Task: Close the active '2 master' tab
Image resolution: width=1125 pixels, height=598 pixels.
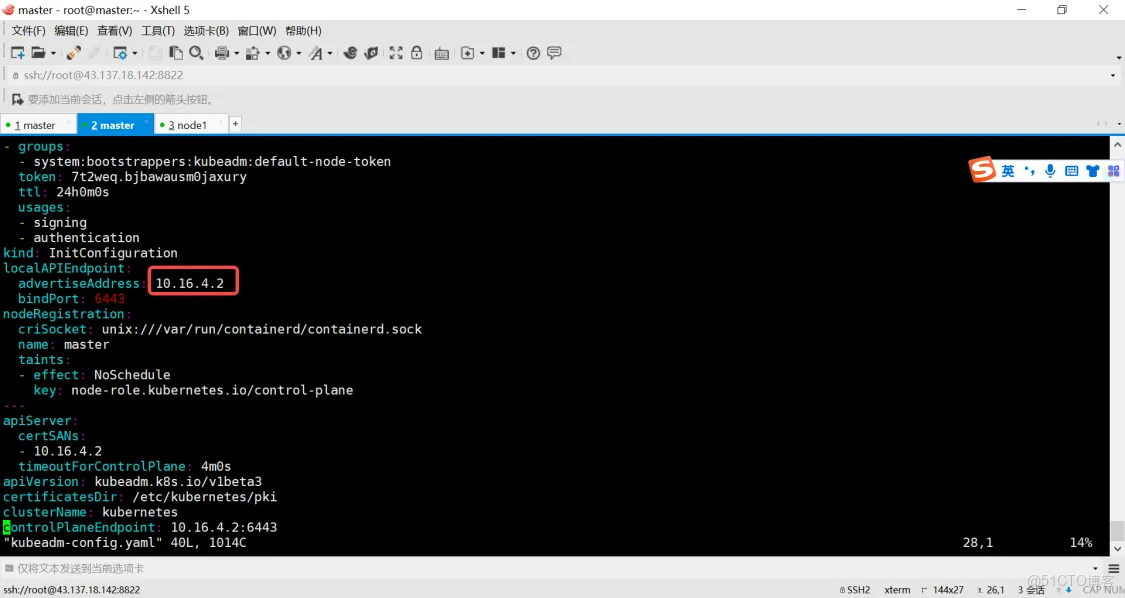Action: (x=146, y=123)
